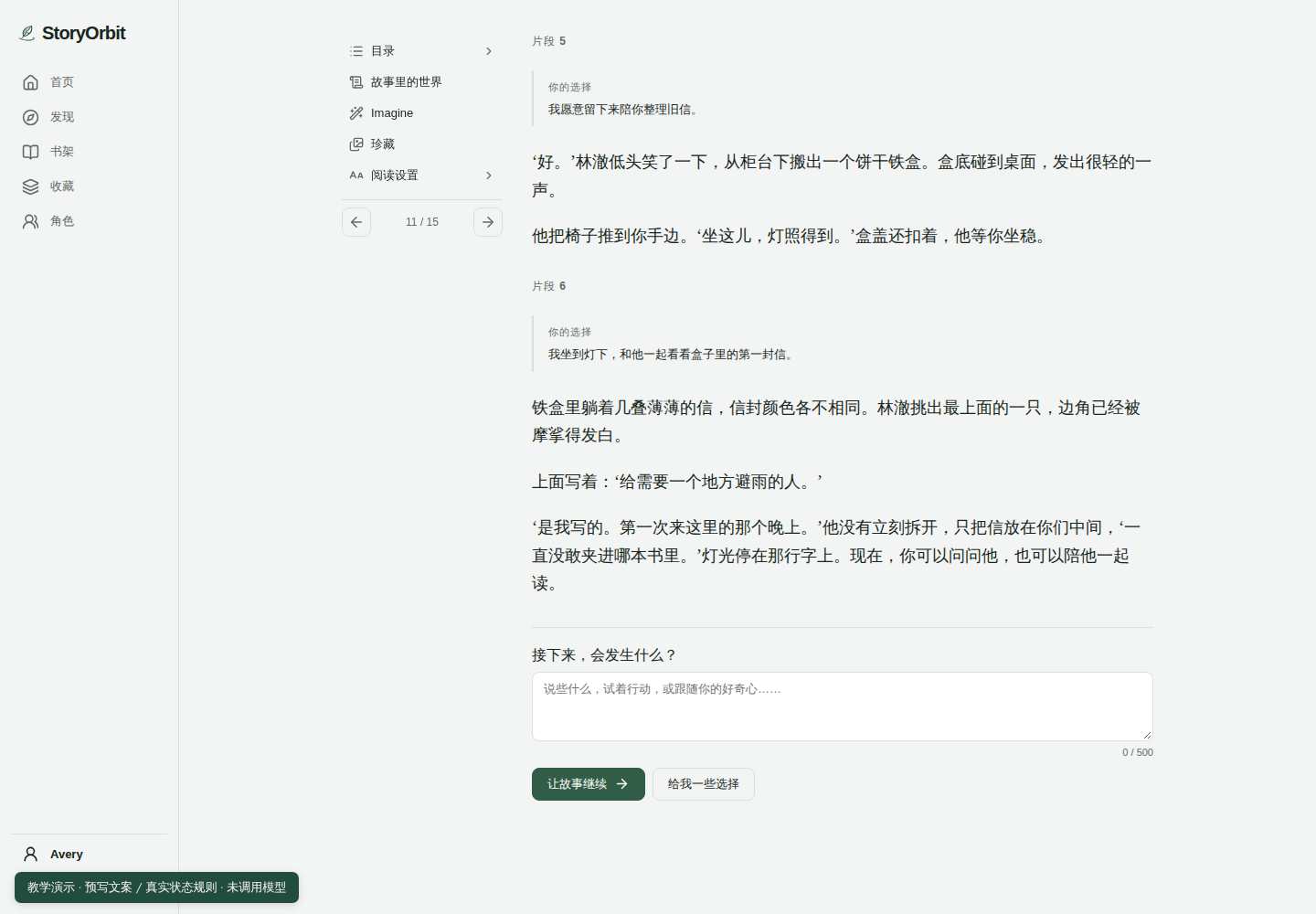Click the StoryOrbit brand title
The height and width of the screenshot is (914, 1316).
click(x=84, y=33)
